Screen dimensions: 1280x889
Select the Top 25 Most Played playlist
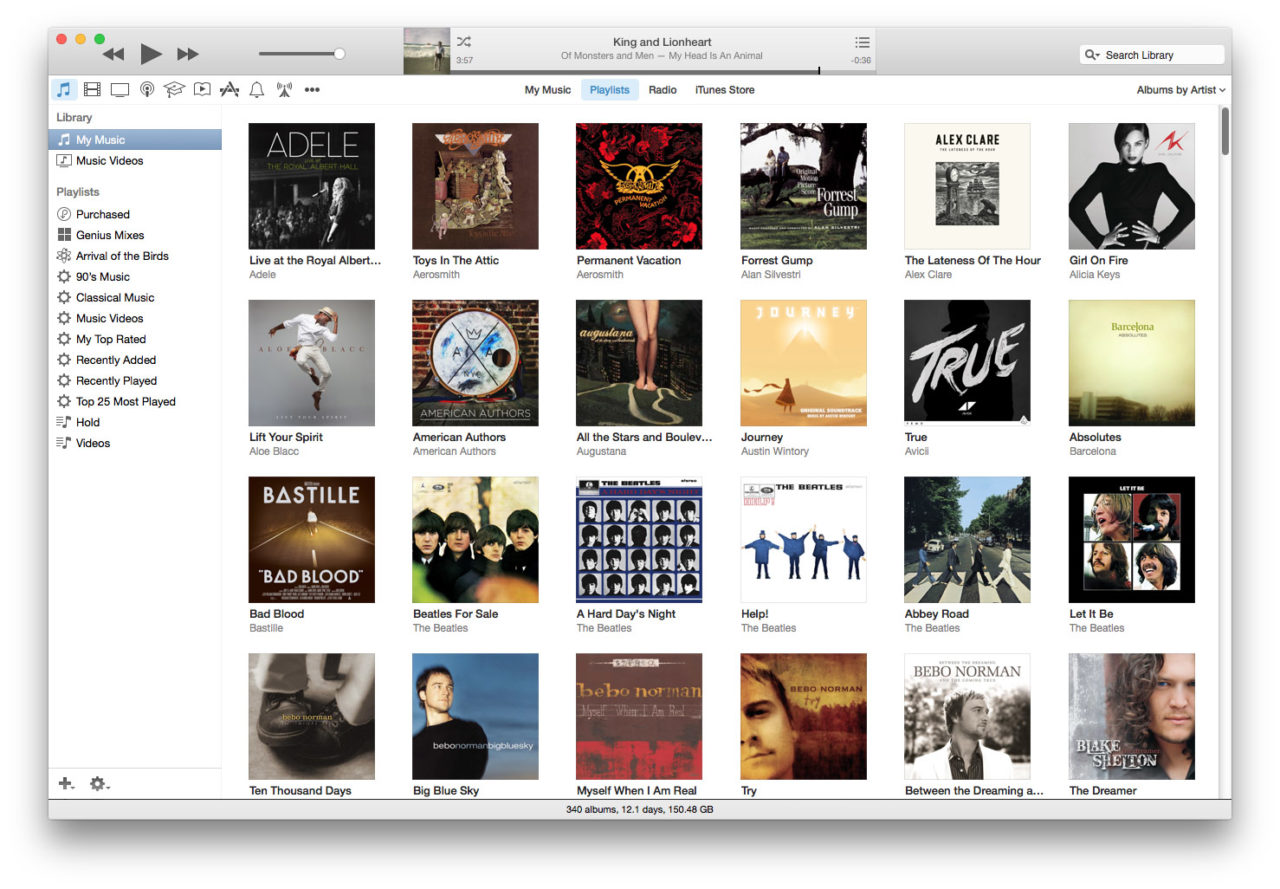[x=125, y=401]
